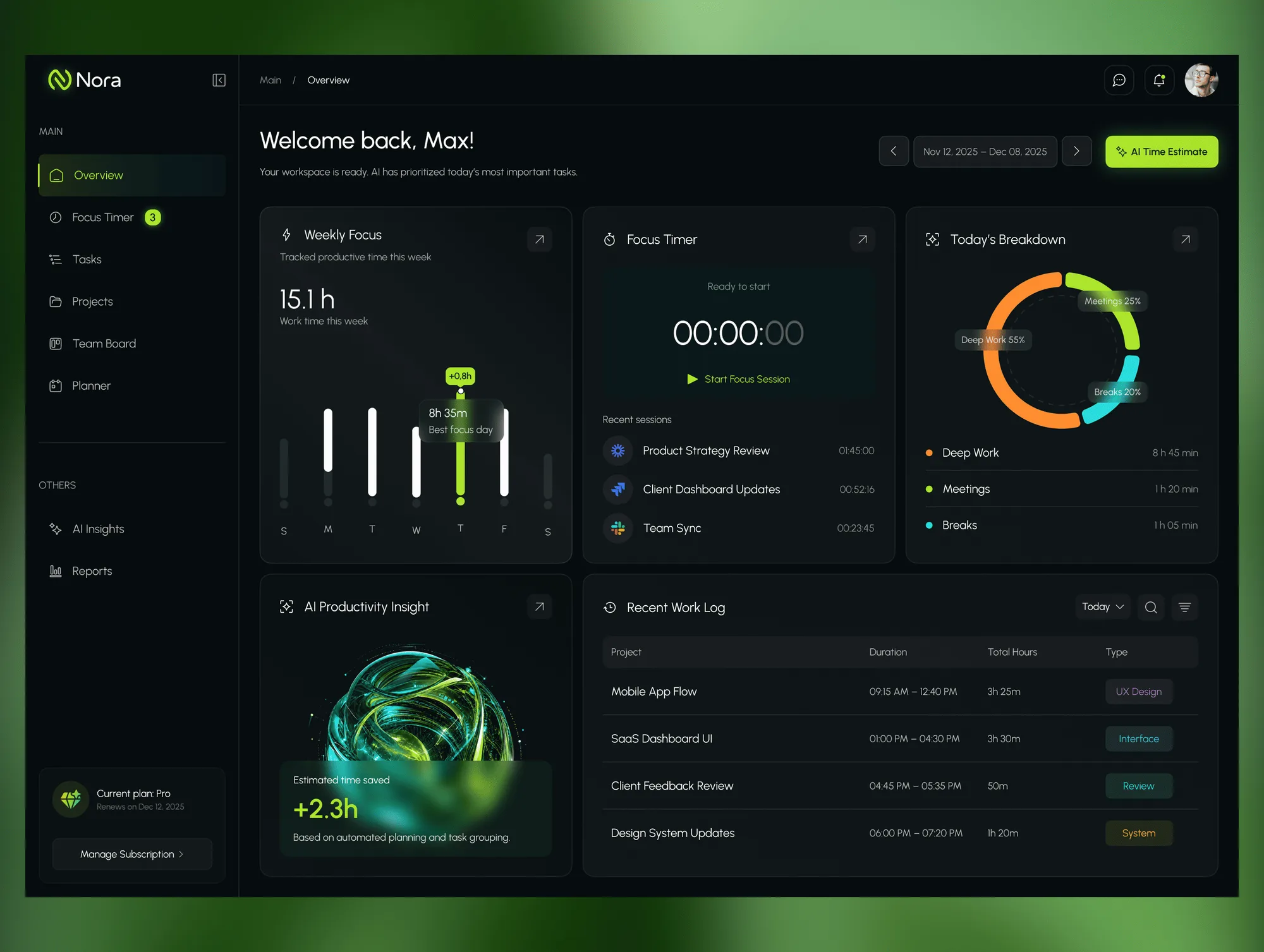Select Thursday's green bar in the chart

pos(461,446)
